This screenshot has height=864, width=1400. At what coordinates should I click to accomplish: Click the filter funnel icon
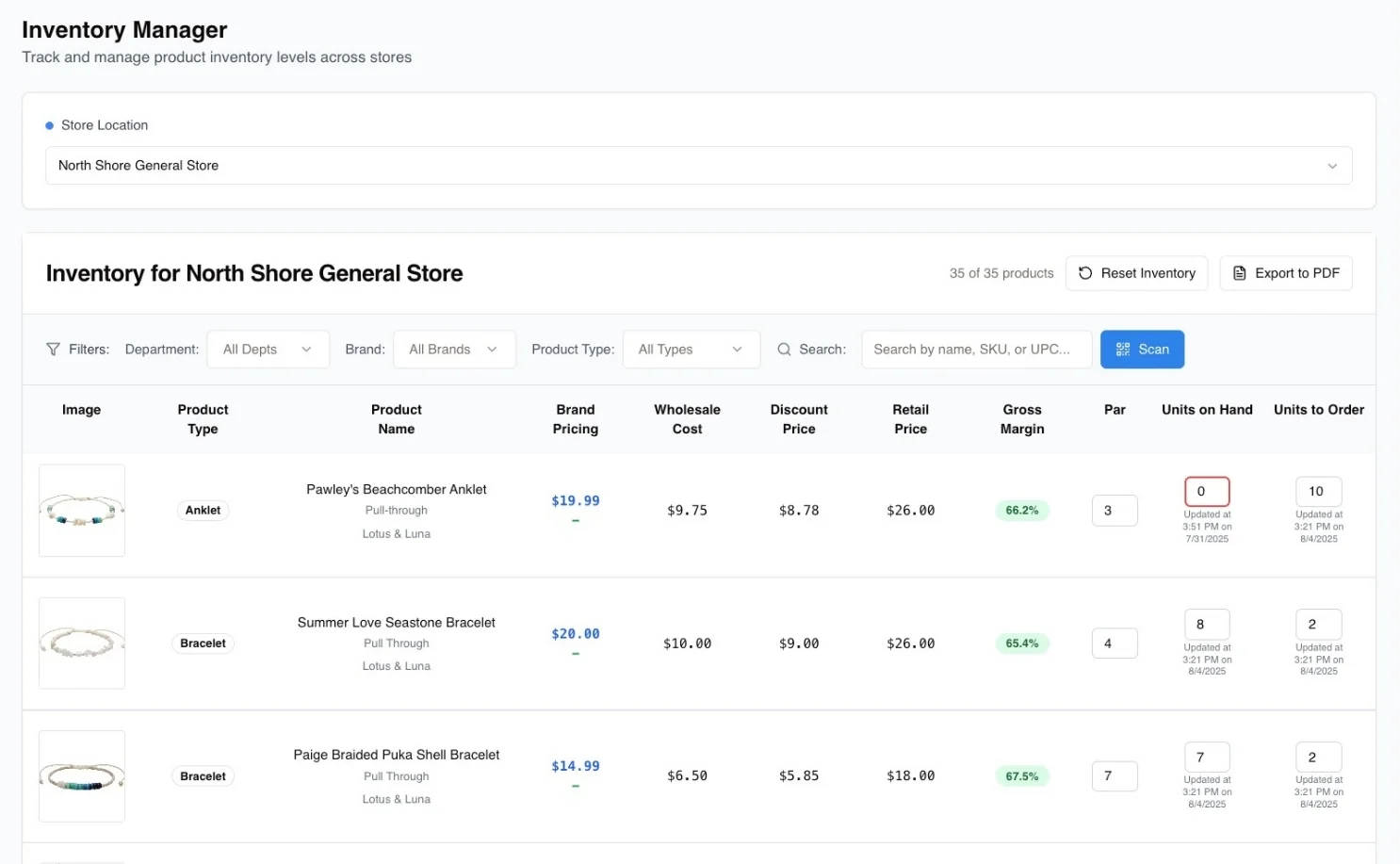[53, 350]
